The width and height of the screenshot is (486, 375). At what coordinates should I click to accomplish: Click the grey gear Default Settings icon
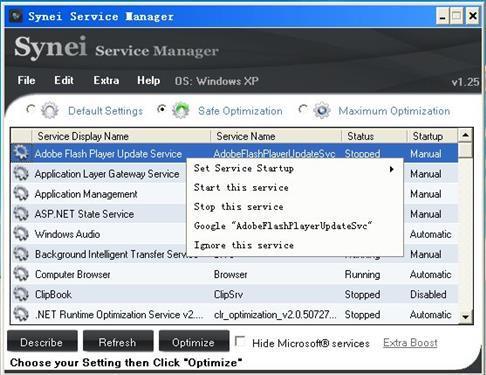[x=50, y=110]
